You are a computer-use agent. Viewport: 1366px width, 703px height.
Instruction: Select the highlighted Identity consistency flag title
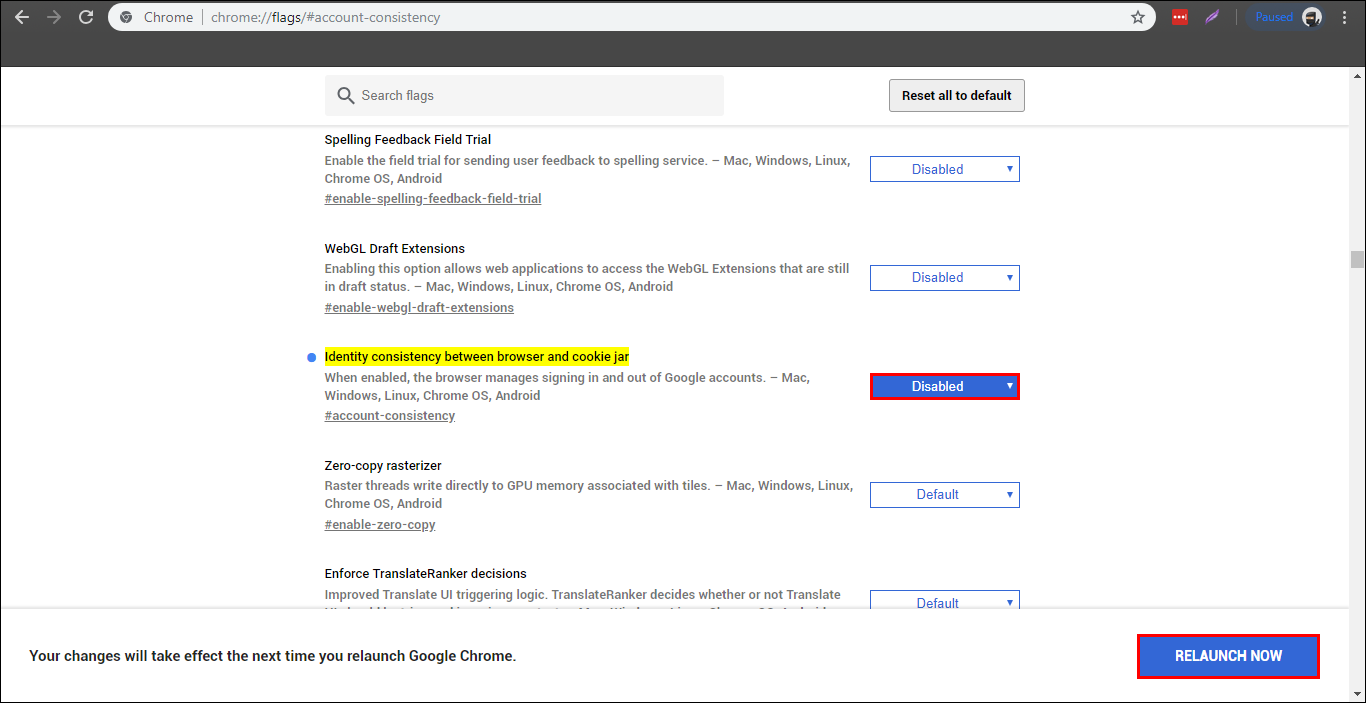[477, 356]
